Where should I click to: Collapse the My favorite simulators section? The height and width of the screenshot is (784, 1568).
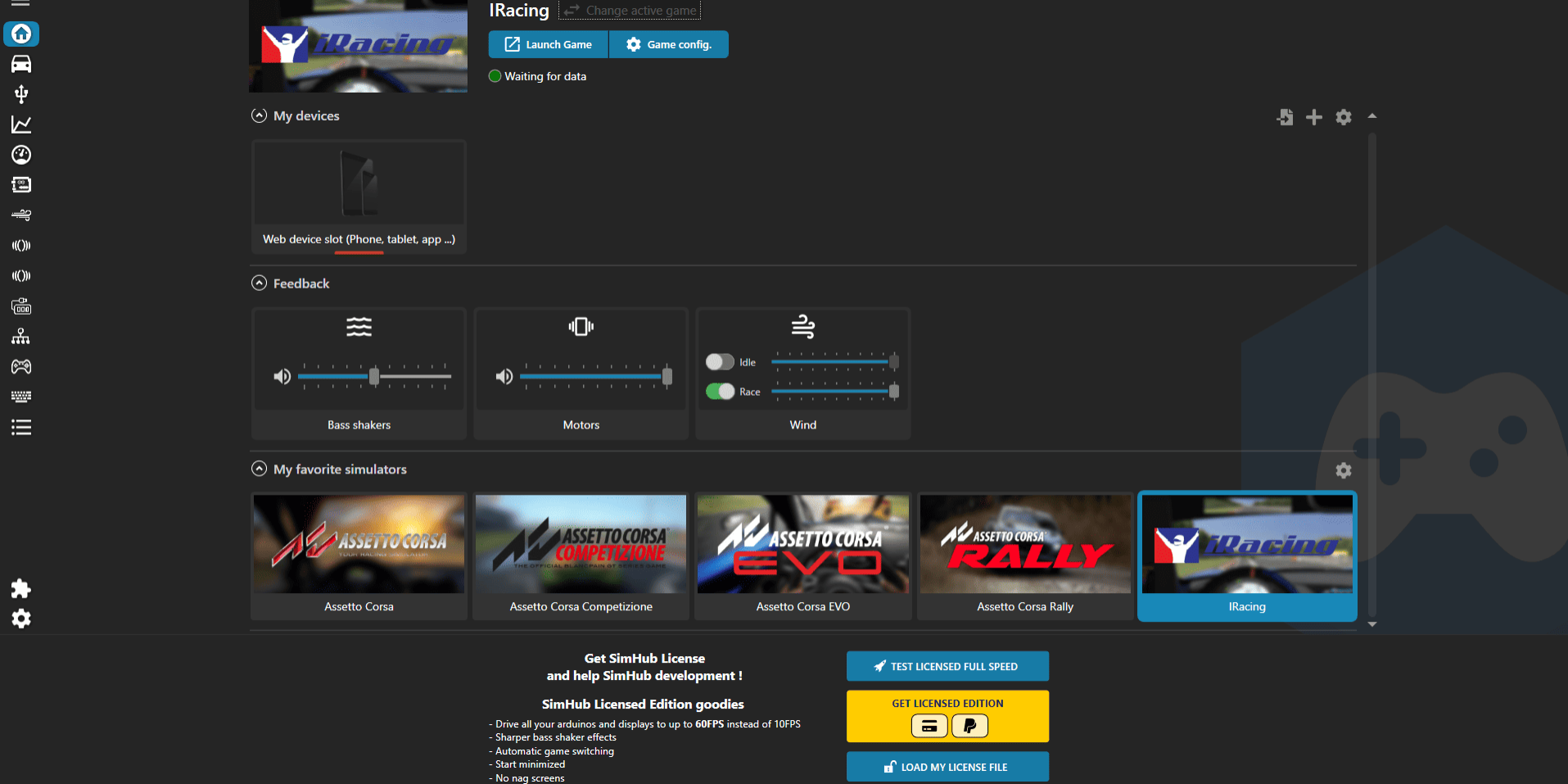click(x=259, y=469)
